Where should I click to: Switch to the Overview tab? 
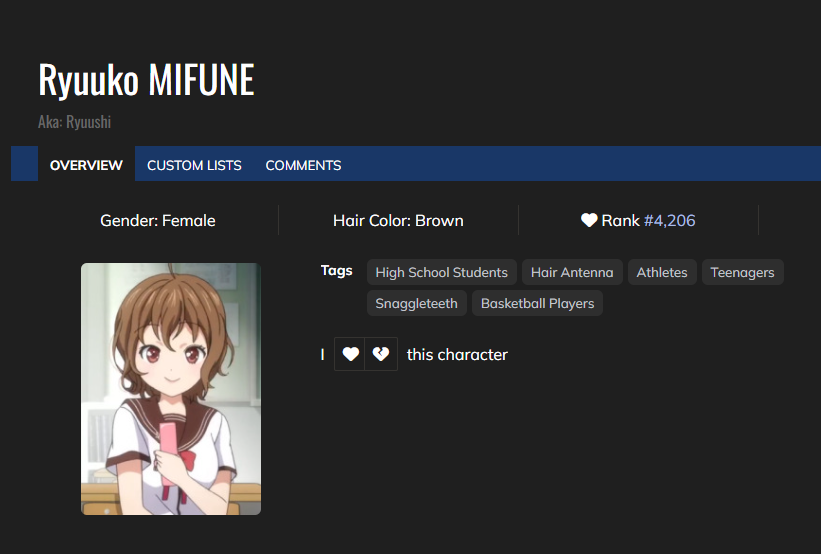pos(86,165)
